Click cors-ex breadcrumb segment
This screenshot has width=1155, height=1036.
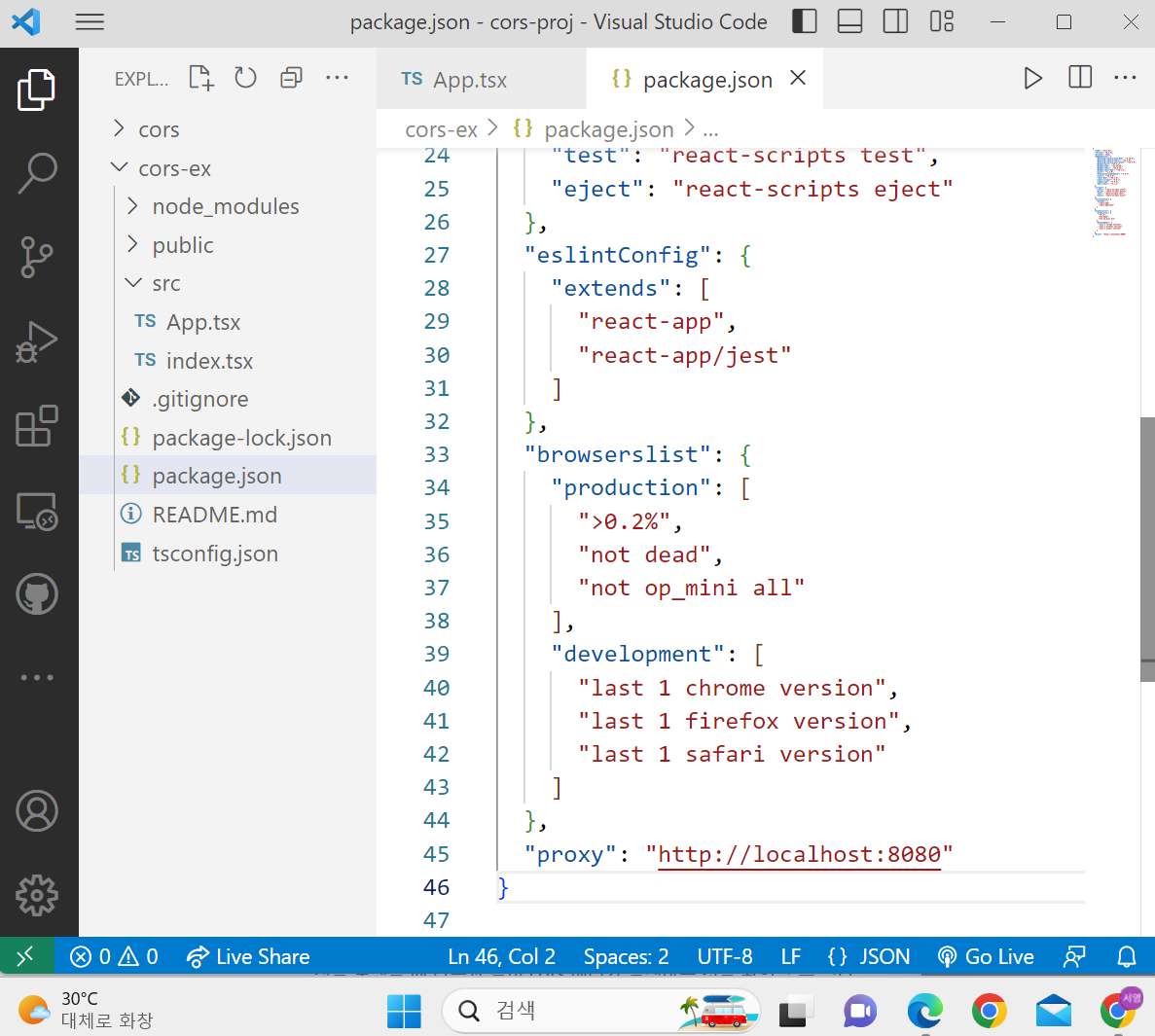coord(441,129)
